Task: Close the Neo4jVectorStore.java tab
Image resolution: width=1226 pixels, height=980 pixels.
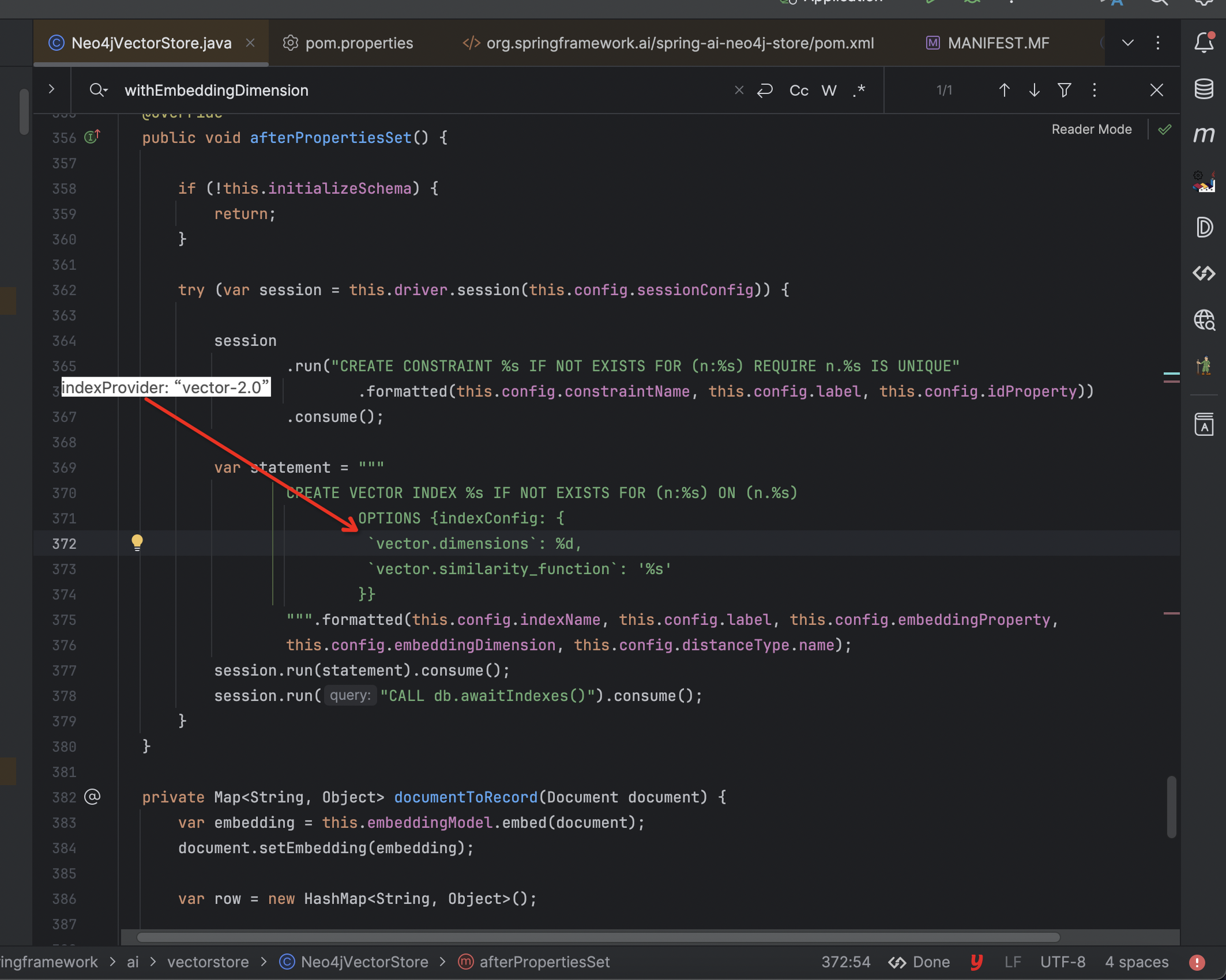Action: [x=250, y=43]
